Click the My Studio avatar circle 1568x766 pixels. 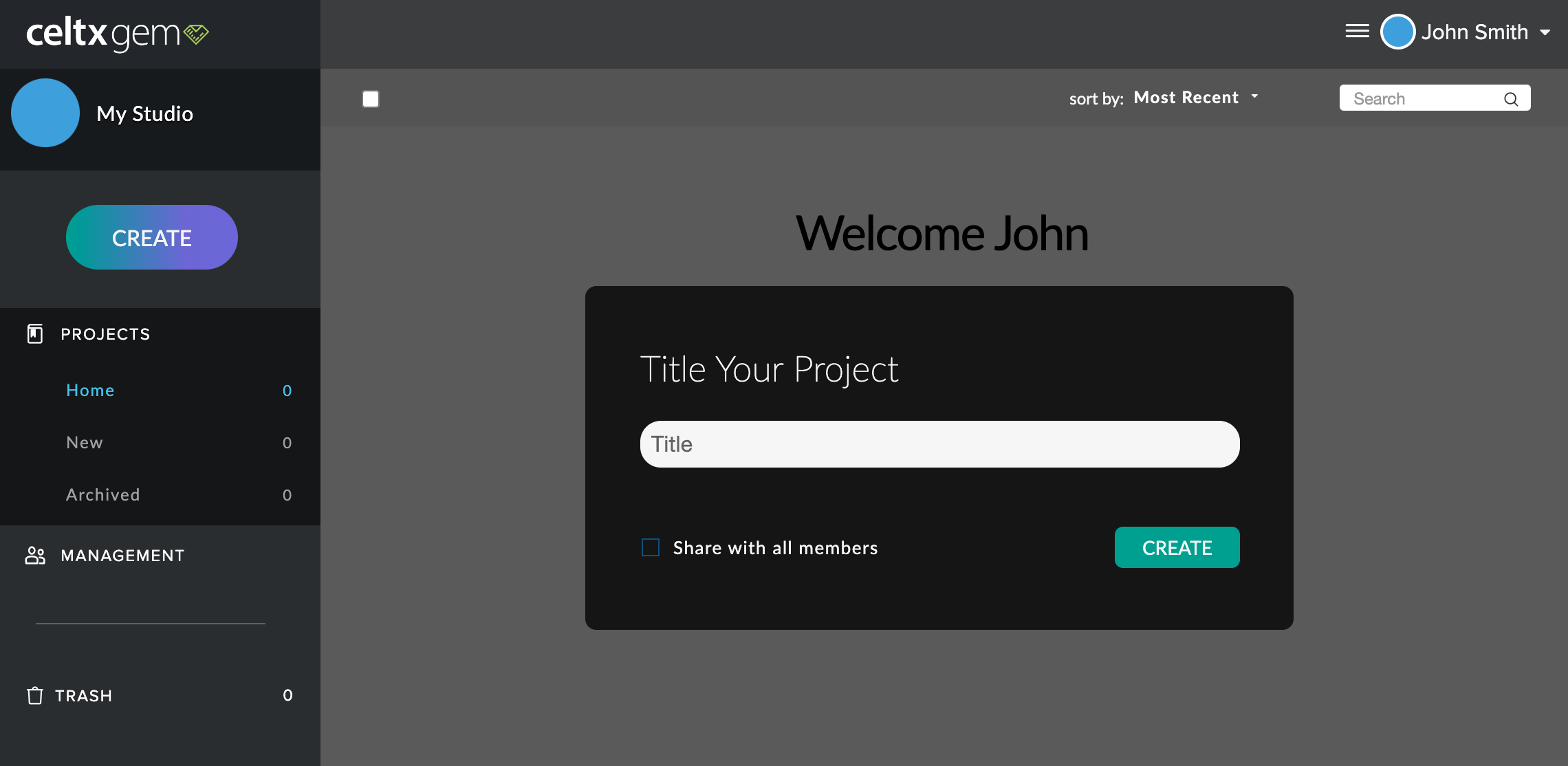45,113
